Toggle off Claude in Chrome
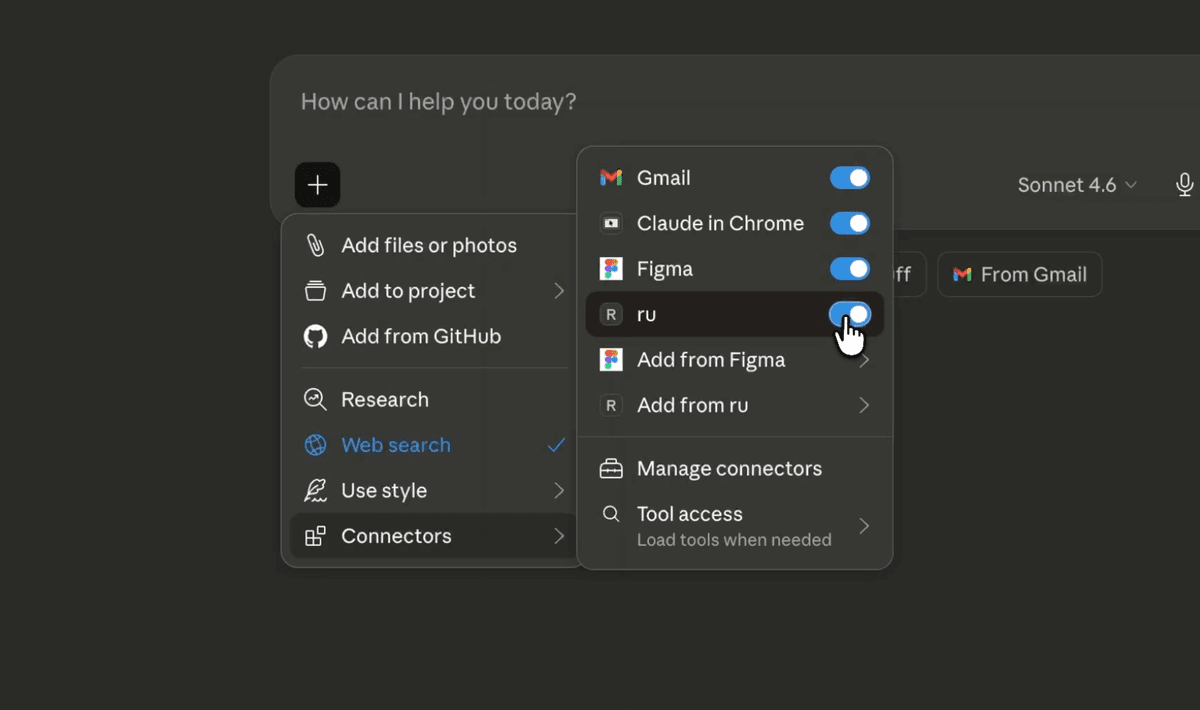Viewport: 1200px width, 710px height. coord(849,223)
